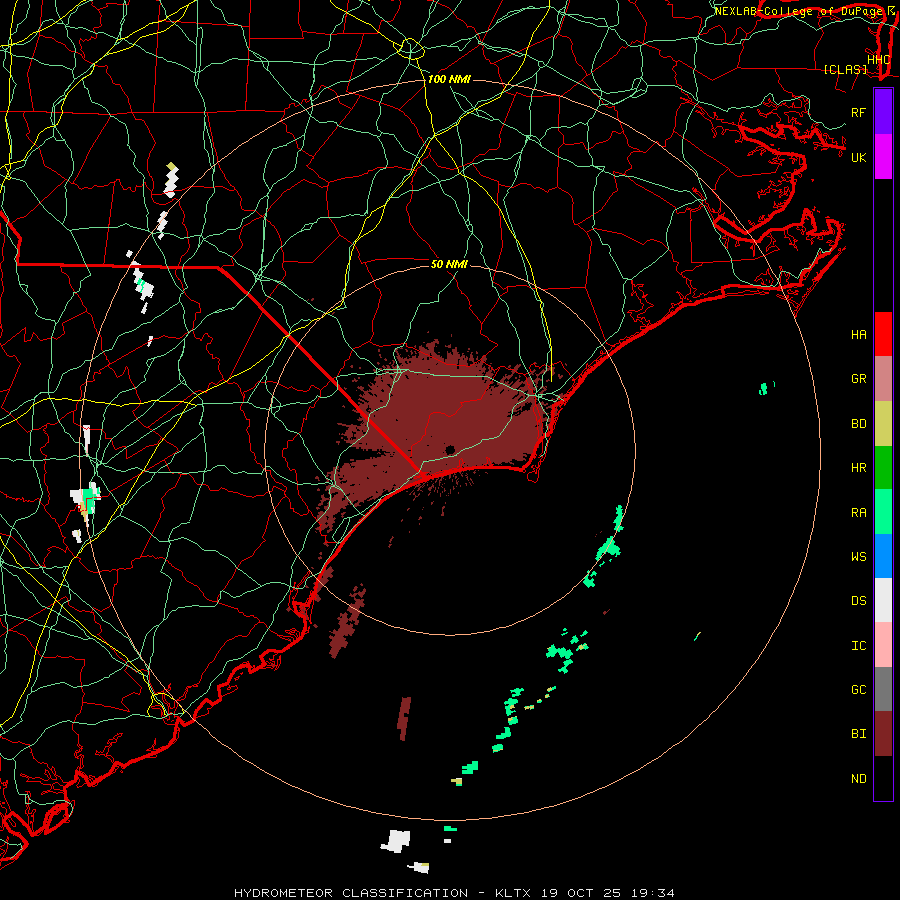Image resolution: width=900 pixels, height=900 pixels.
Task: Click the 100 NMI range ring label
Action: 449,79
